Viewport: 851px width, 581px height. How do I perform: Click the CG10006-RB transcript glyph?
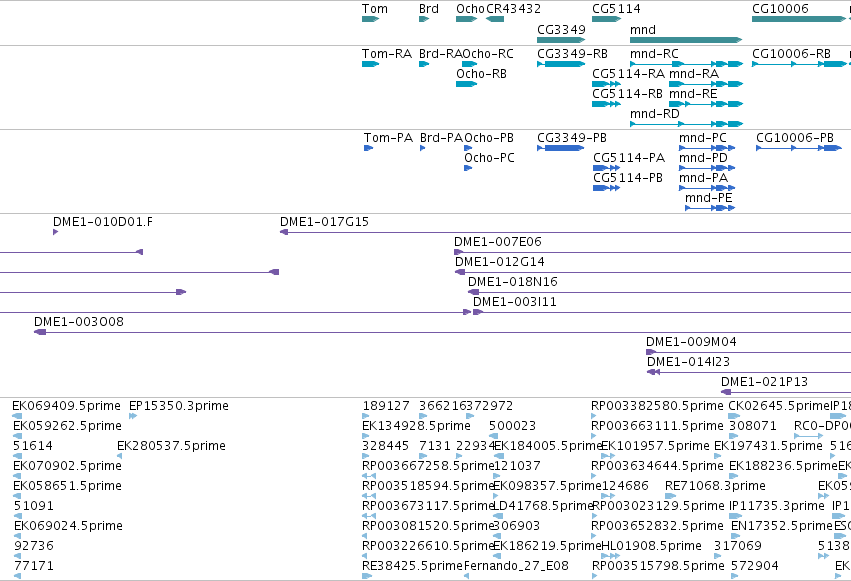[799, 64]
